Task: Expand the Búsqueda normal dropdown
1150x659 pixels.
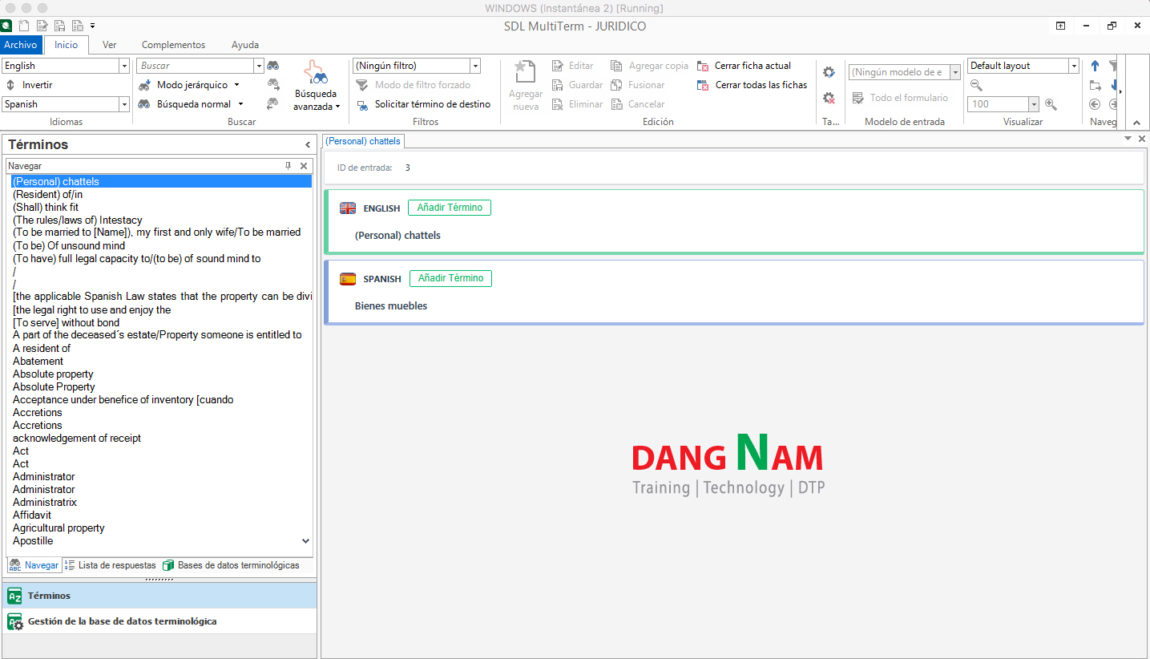Action: [x=241, y=104]
